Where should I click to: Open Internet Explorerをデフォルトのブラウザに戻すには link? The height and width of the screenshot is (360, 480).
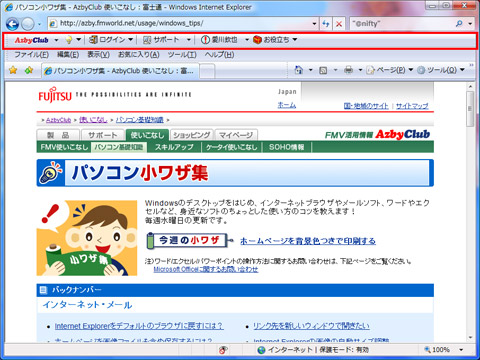(x=139, y=326)
